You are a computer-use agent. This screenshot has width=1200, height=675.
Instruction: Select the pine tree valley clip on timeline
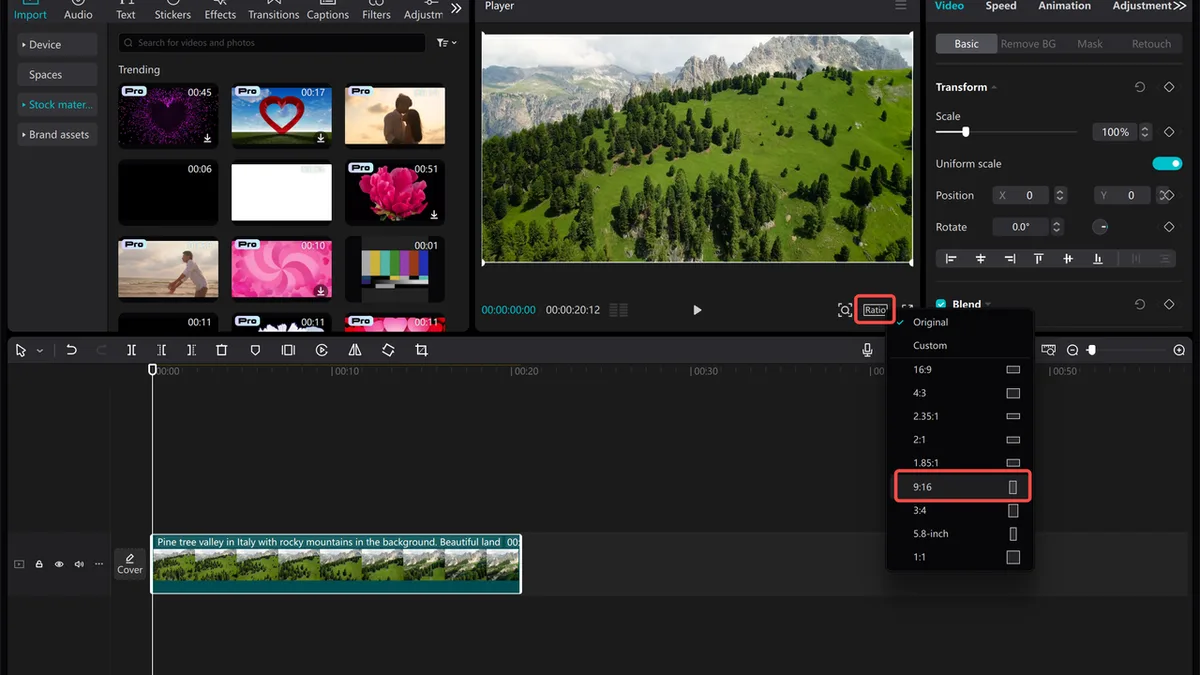336,564
